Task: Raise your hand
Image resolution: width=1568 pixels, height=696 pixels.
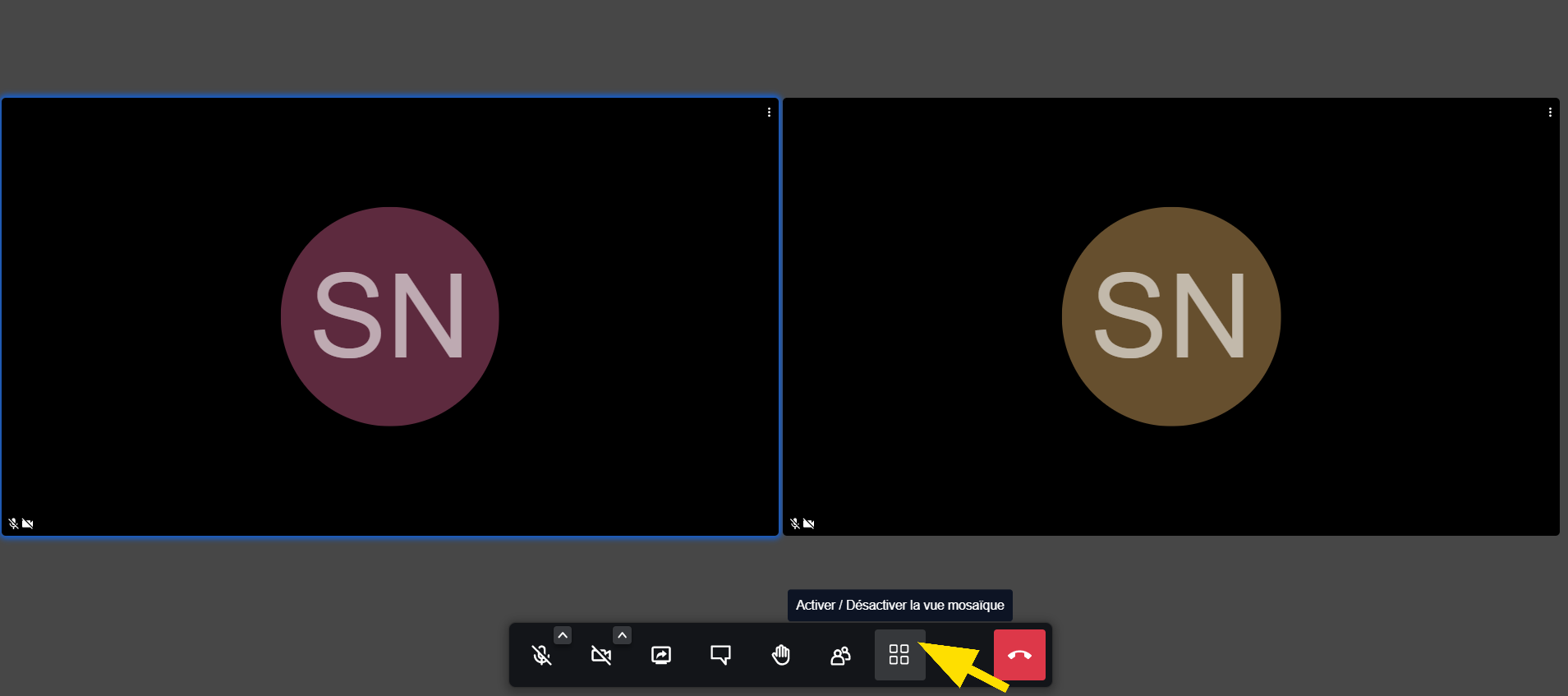Action: click(x=780, y=655)
